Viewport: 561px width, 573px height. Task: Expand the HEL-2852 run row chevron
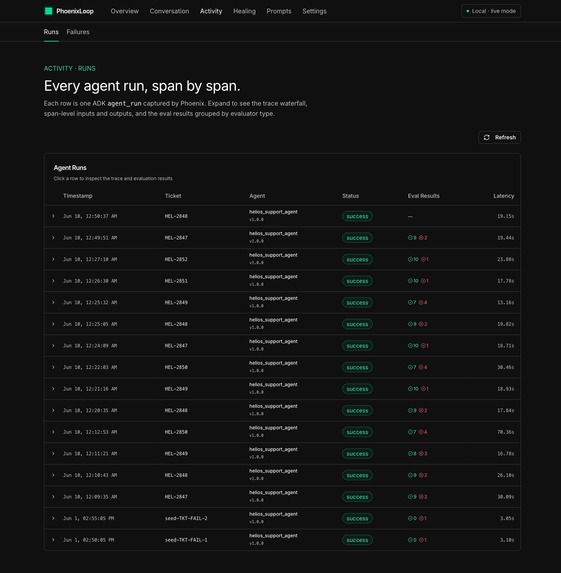click(53, 259)
